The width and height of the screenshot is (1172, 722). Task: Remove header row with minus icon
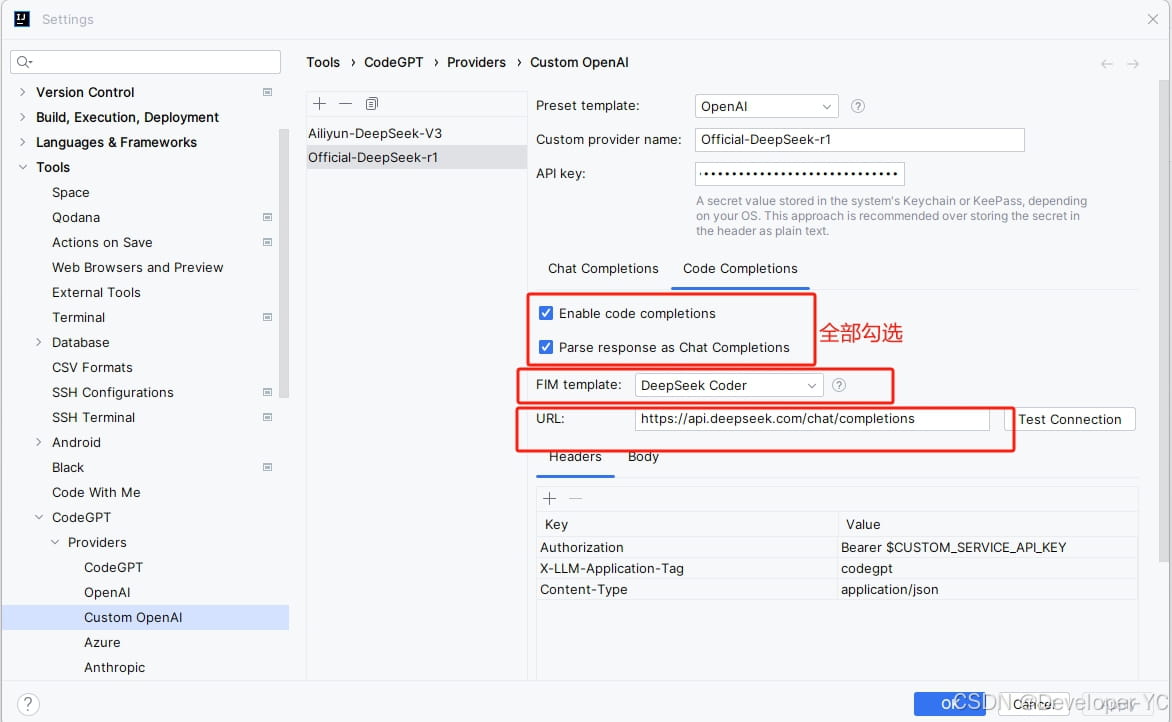pos(576,499)
